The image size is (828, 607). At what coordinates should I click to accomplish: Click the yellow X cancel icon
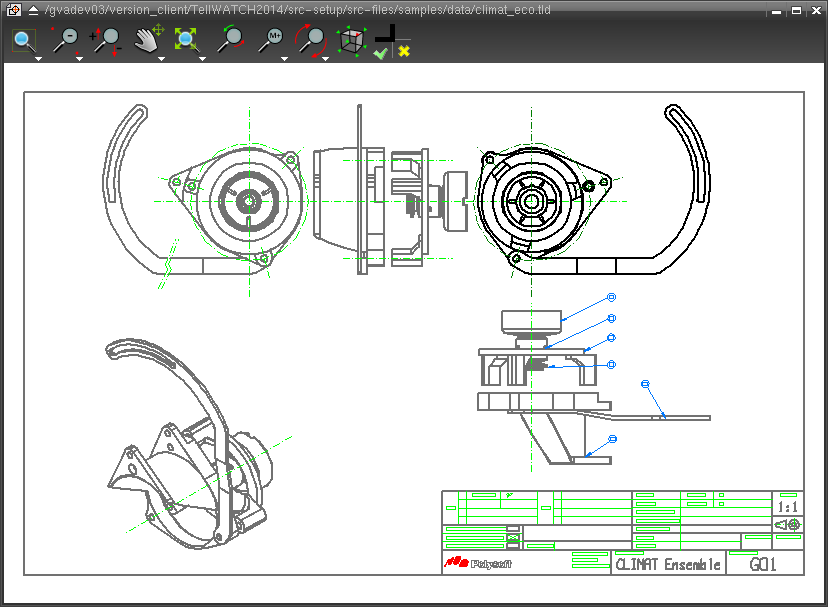[404, 52]
